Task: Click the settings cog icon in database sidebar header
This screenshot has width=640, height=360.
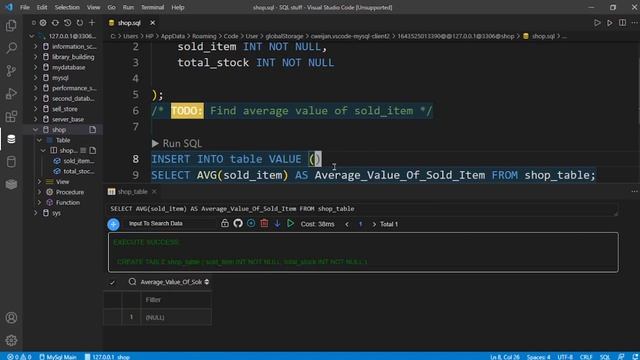Action: click(x=43, y=23)
